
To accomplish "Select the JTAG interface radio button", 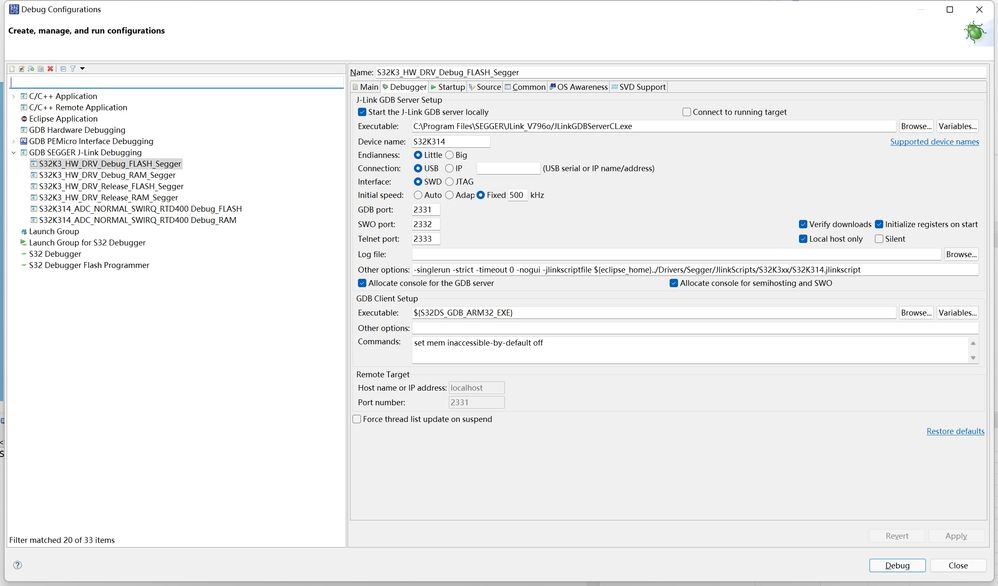I will [x=447, y=182].
